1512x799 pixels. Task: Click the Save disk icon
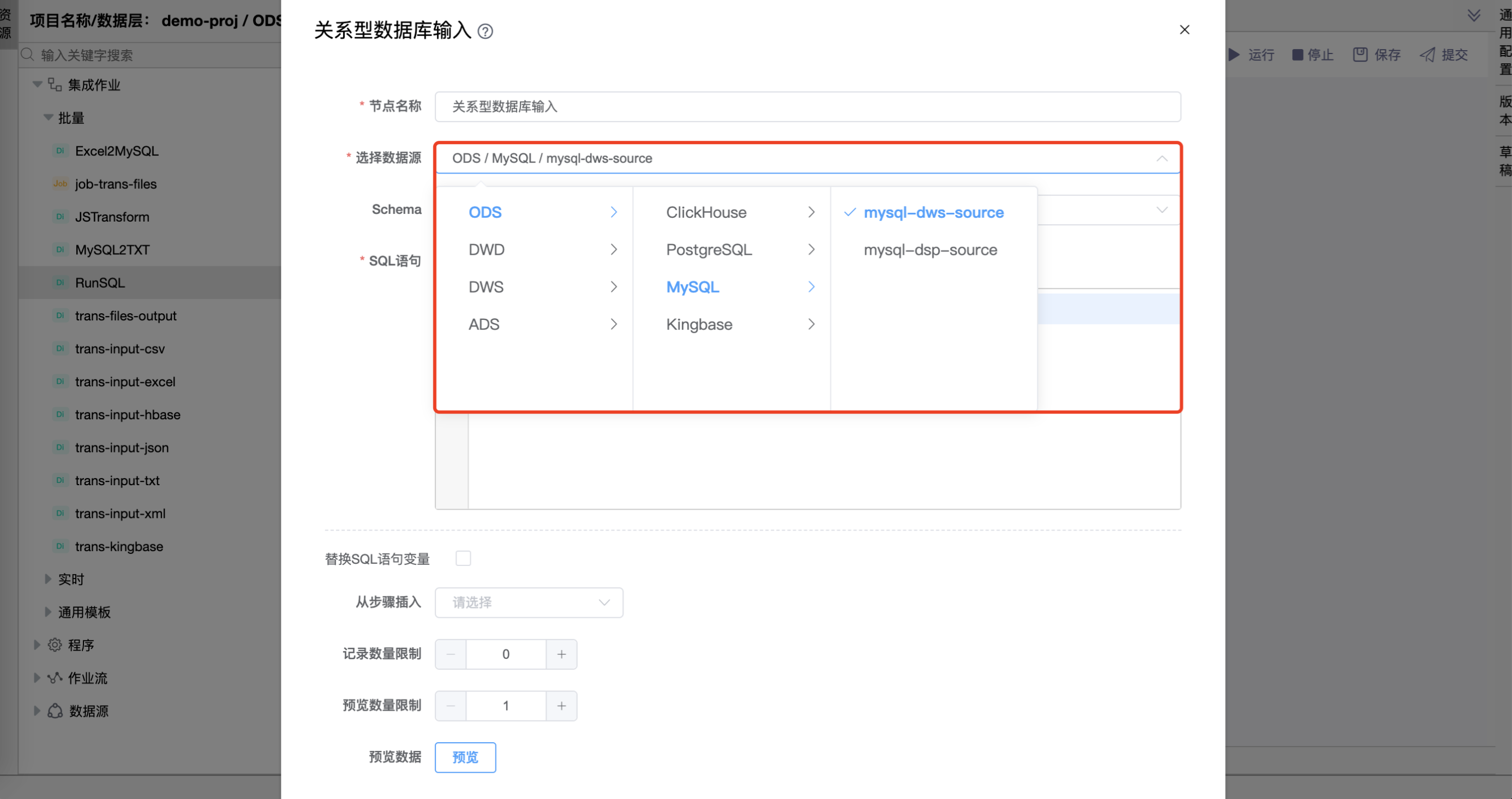1360,55
